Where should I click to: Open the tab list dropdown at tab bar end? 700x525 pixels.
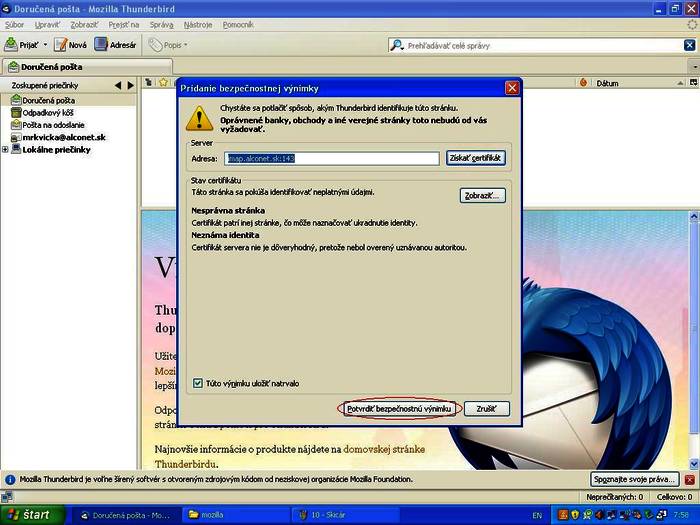click(694, 67)
